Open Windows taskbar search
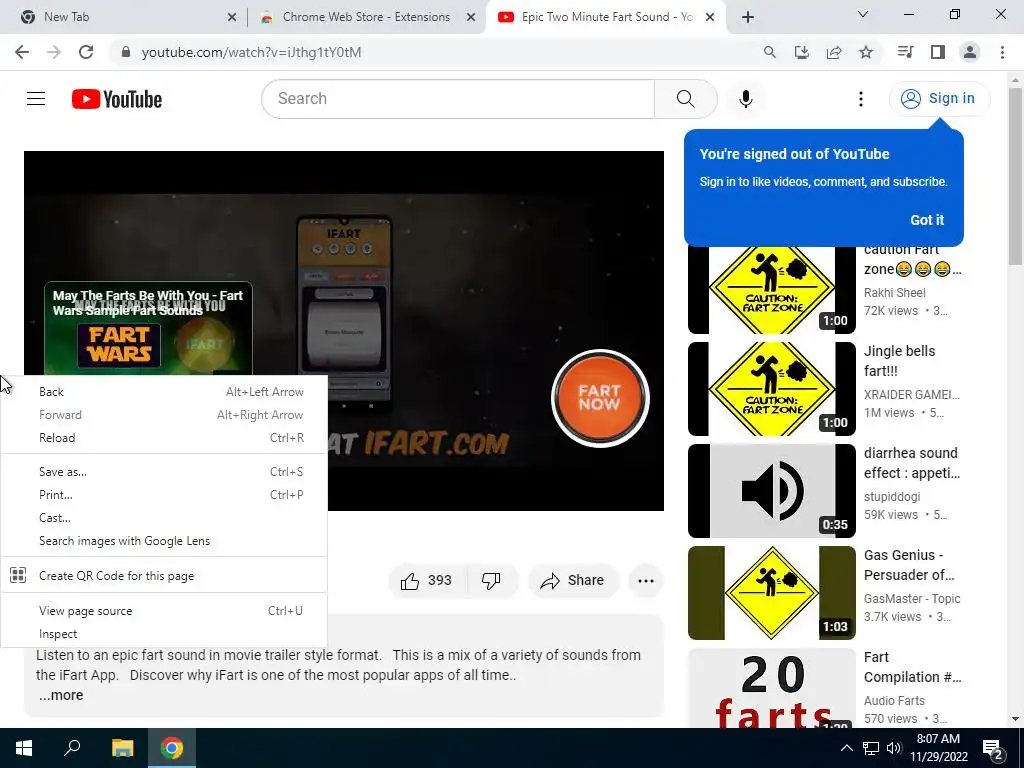The image size is (1024, 768). 72,748
